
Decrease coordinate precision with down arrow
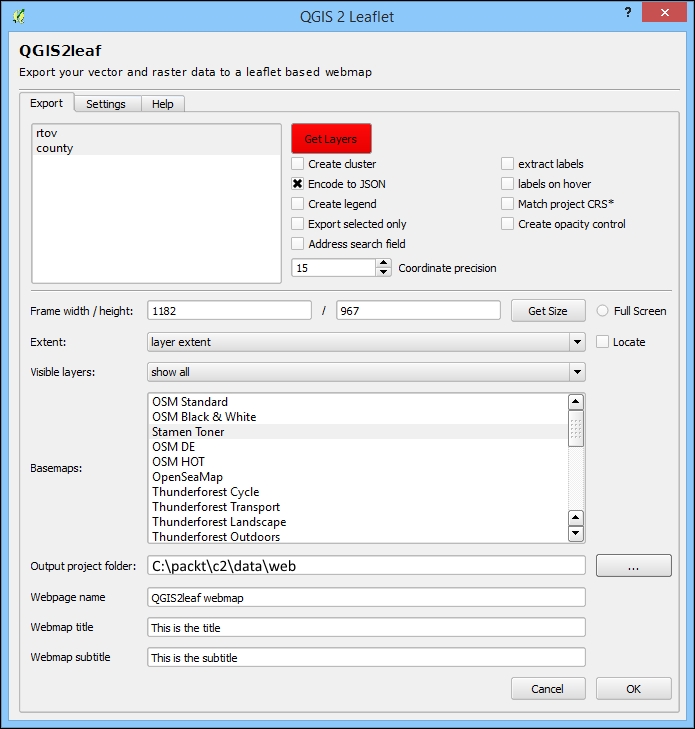click(x=383, y=272)
